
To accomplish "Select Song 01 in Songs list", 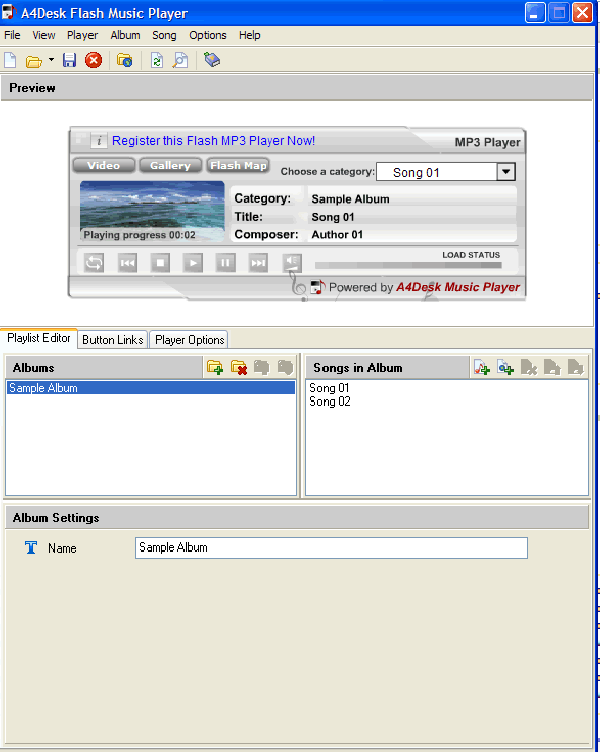I will 329,388.
